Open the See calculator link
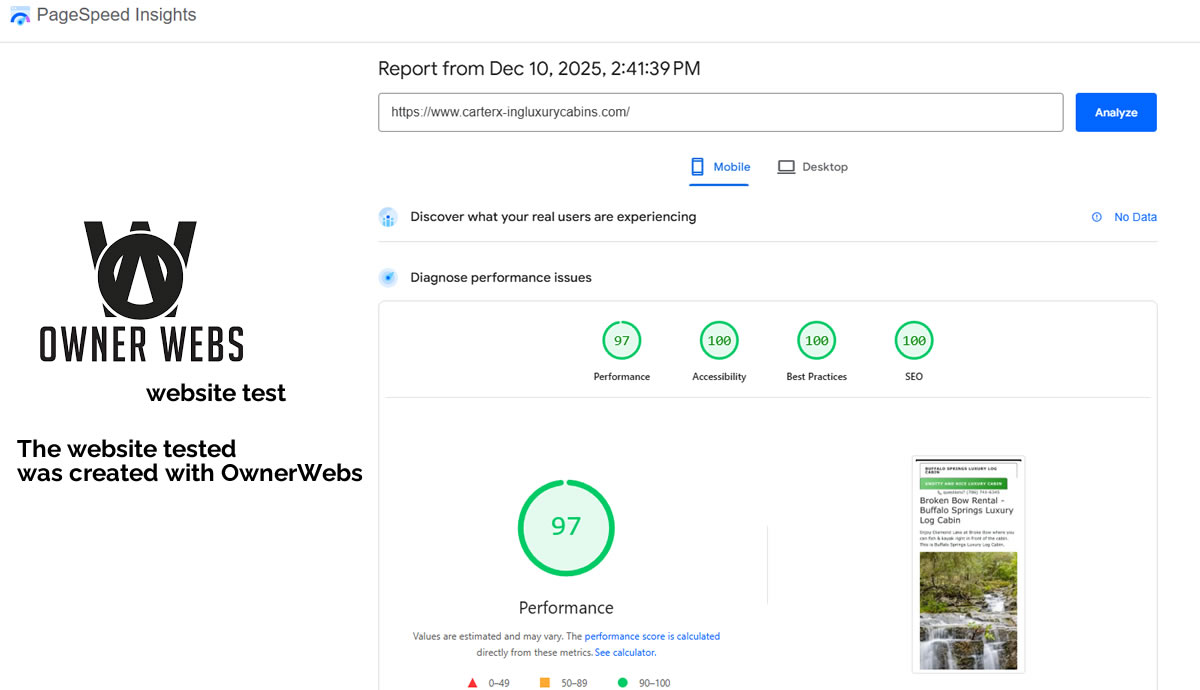 (625, 652)
